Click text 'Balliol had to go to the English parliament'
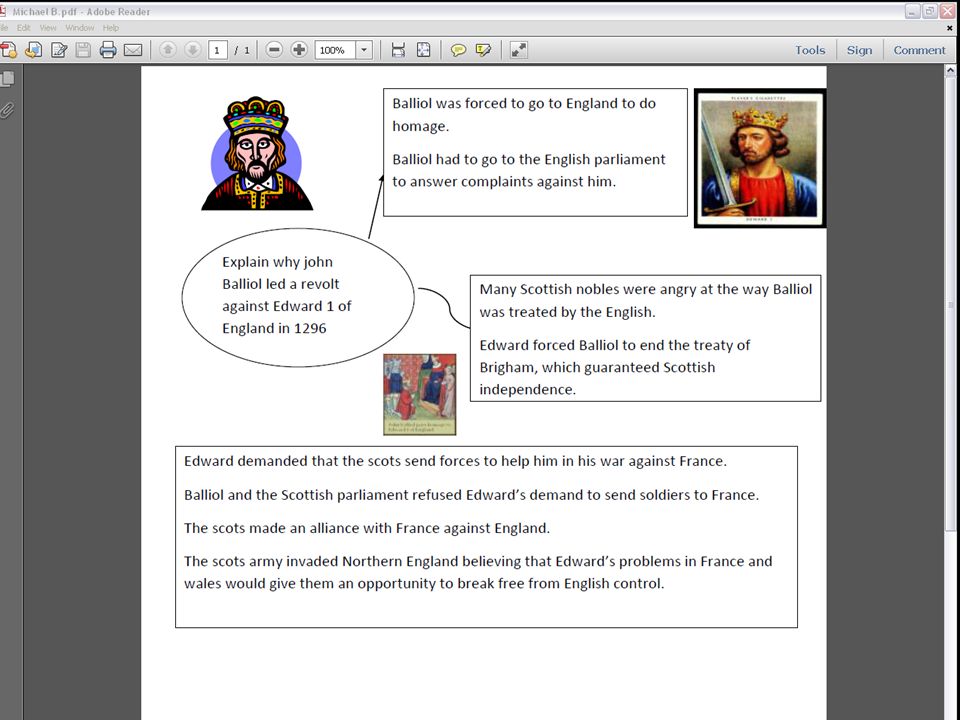Viewport: 960px width, 720px height. click(529, 160)
